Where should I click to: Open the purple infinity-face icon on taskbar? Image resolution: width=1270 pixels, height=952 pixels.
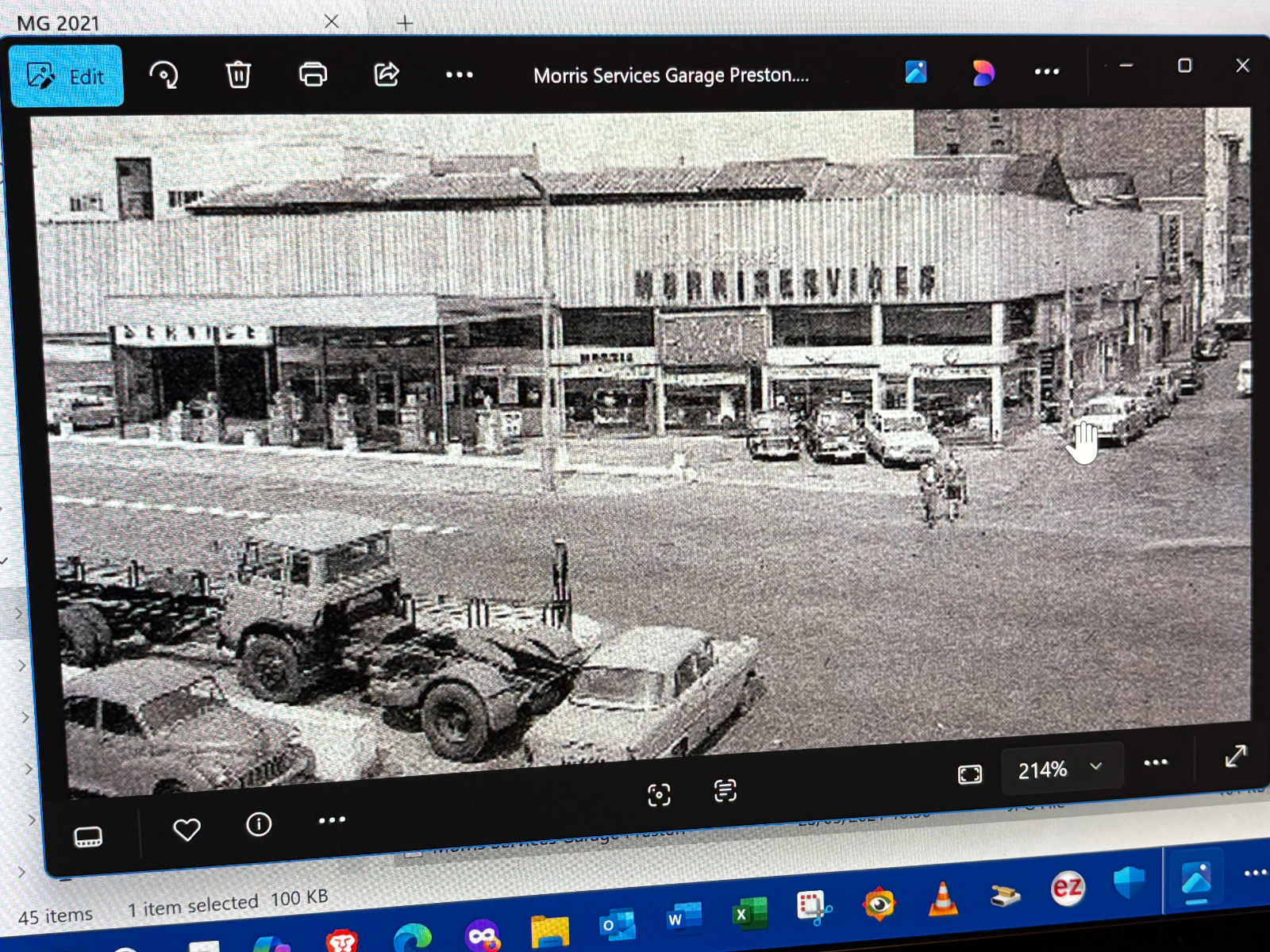click(482, 935)
